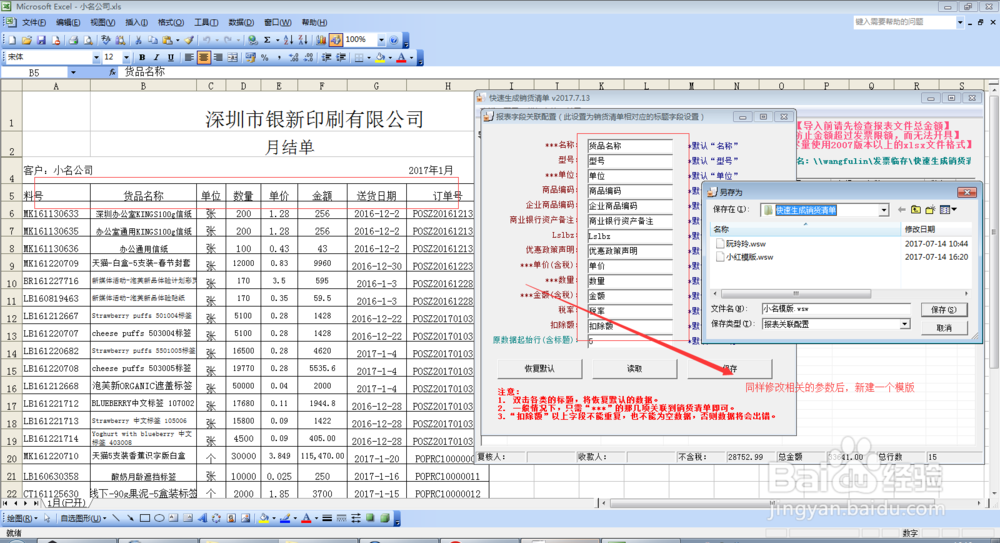Open the AutoShapes menu
This screenshot has height=543, width=1000.
click(x=82, y=518)
